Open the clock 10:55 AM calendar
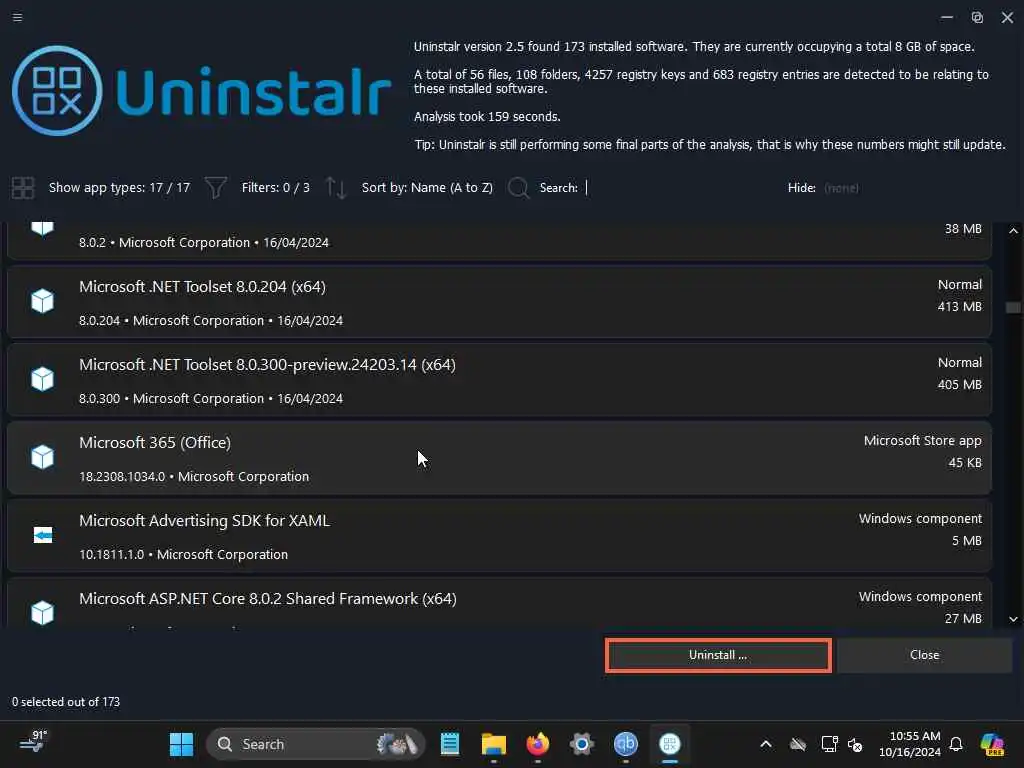Screen dimensions: 1024x768 pos(910,744)
